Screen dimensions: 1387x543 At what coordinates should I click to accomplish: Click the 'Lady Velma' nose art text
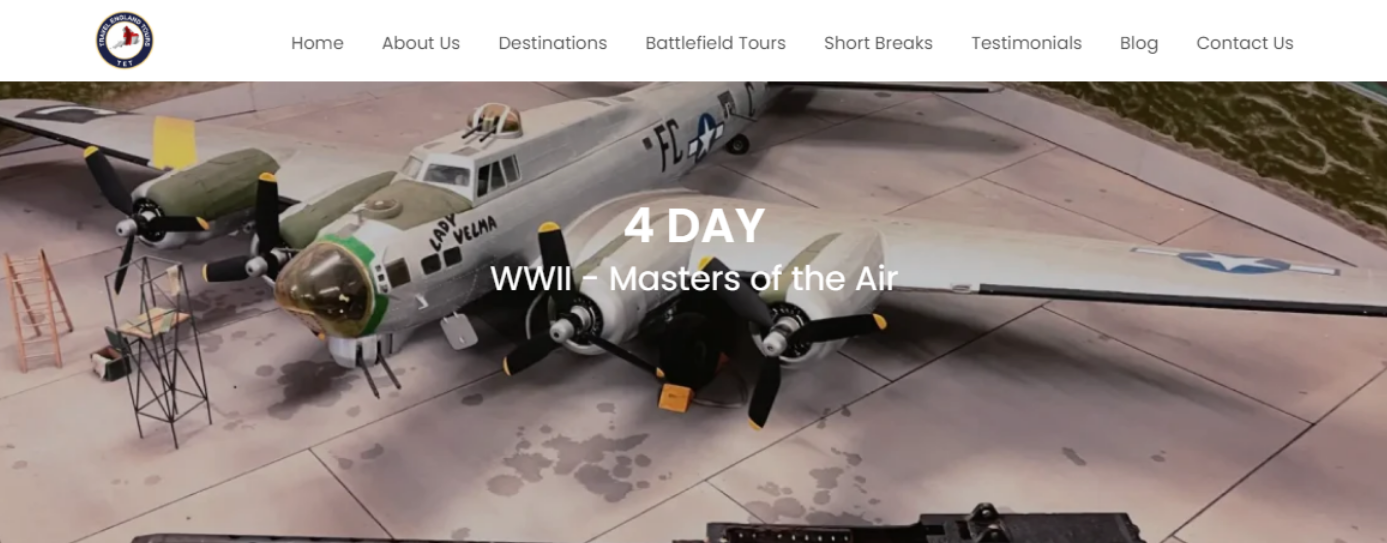460,233
